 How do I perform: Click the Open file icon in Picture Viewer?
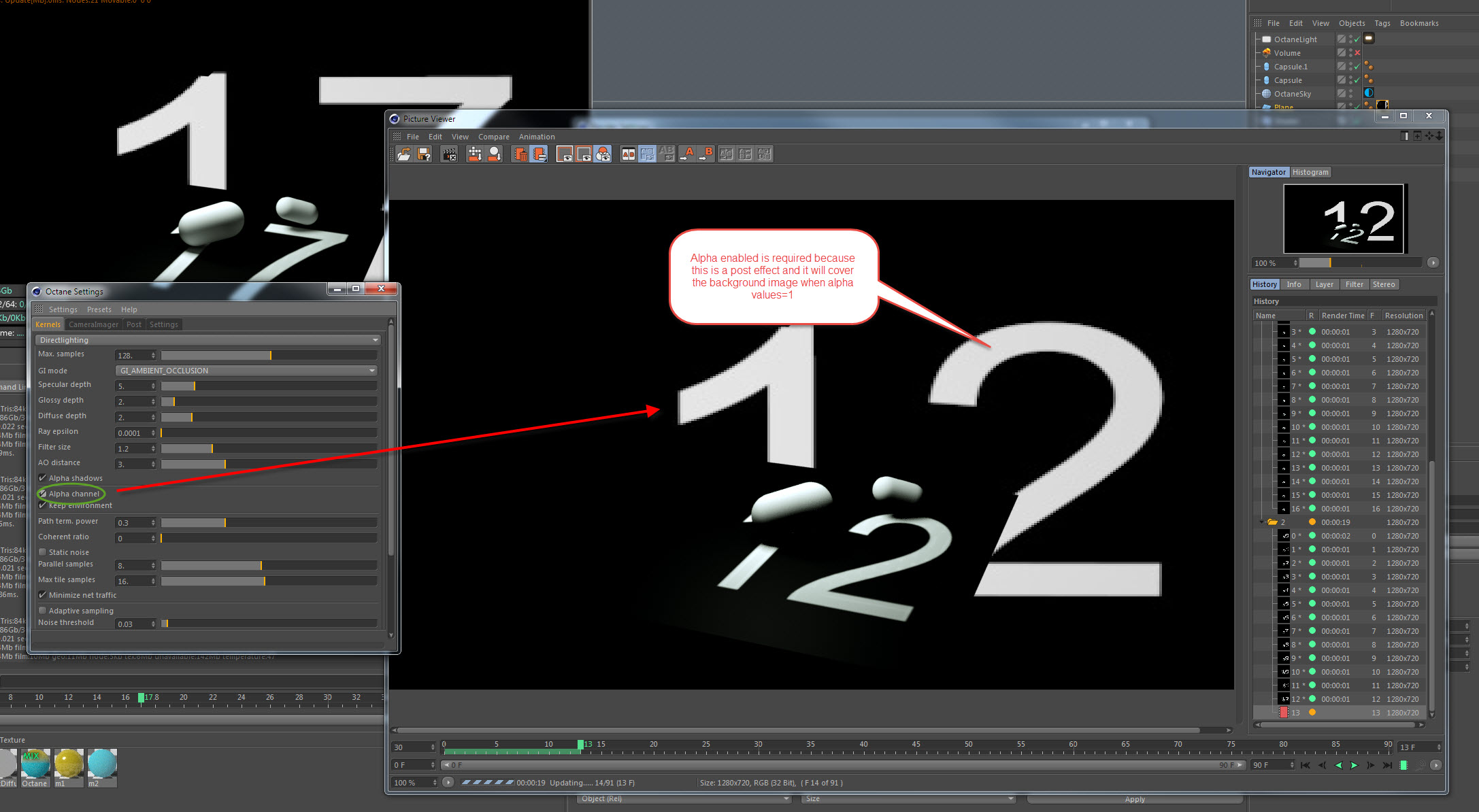click(404, 154)
